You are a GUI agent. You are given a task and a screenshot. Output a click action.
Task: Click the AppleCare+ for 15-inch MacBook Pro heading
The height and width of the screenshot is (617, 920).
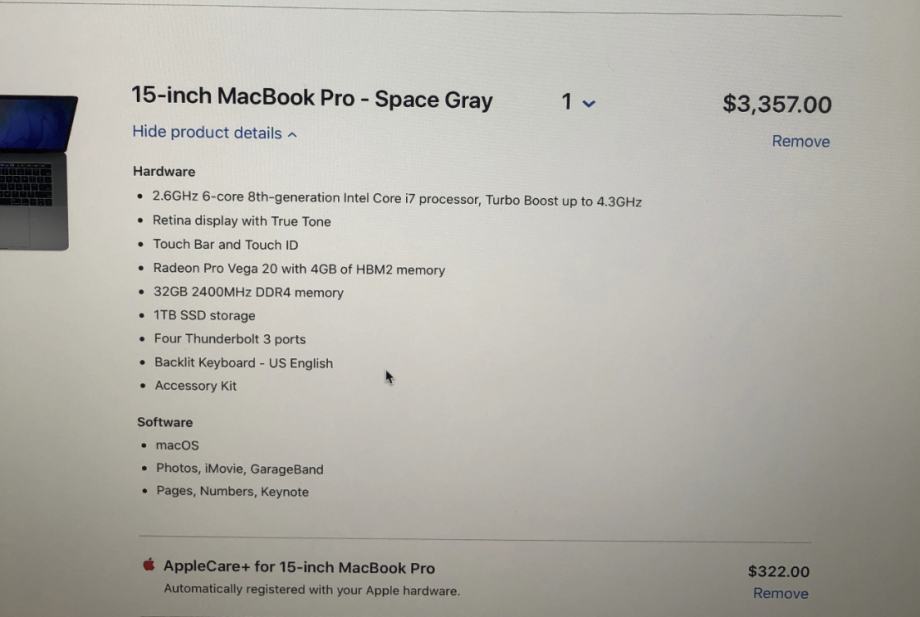coord(299,567)
